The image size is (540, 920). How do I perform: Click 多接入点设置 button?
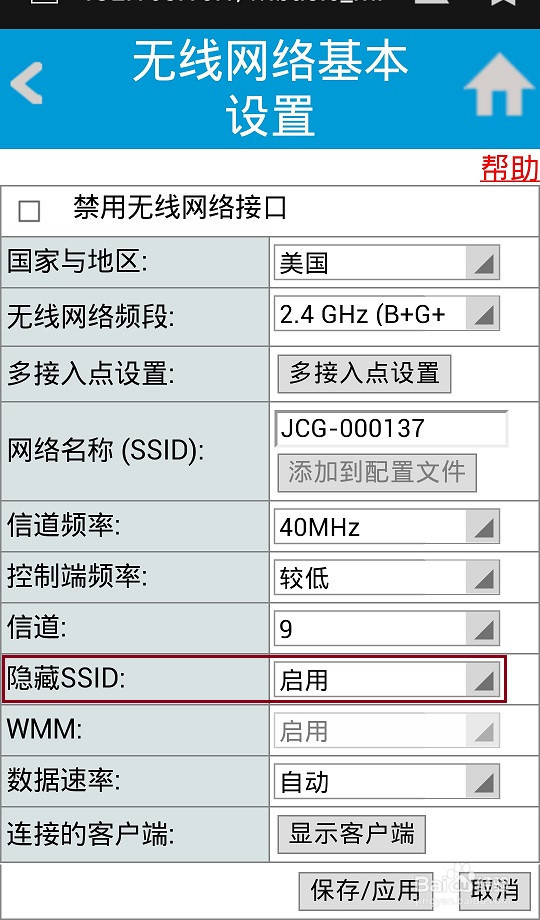point(364,373)
